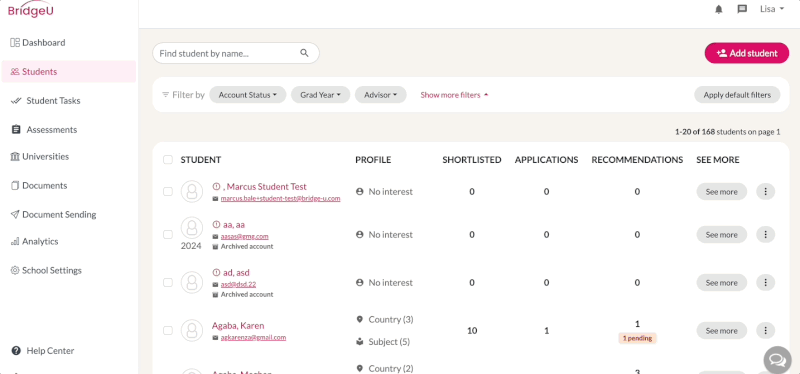Image resolution: width=800 pixels, height=374 pixels.
Task: Open the Account Status filter dropdown
Action: [x=247, y=95]
